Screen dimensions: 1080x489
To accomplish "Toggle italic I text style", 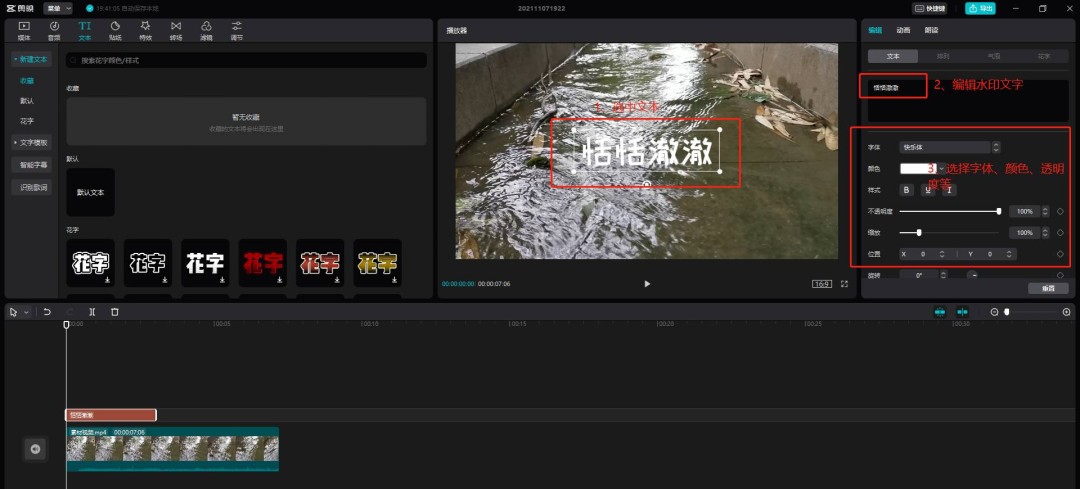I will pyautogui.click(x=949, y=190).
